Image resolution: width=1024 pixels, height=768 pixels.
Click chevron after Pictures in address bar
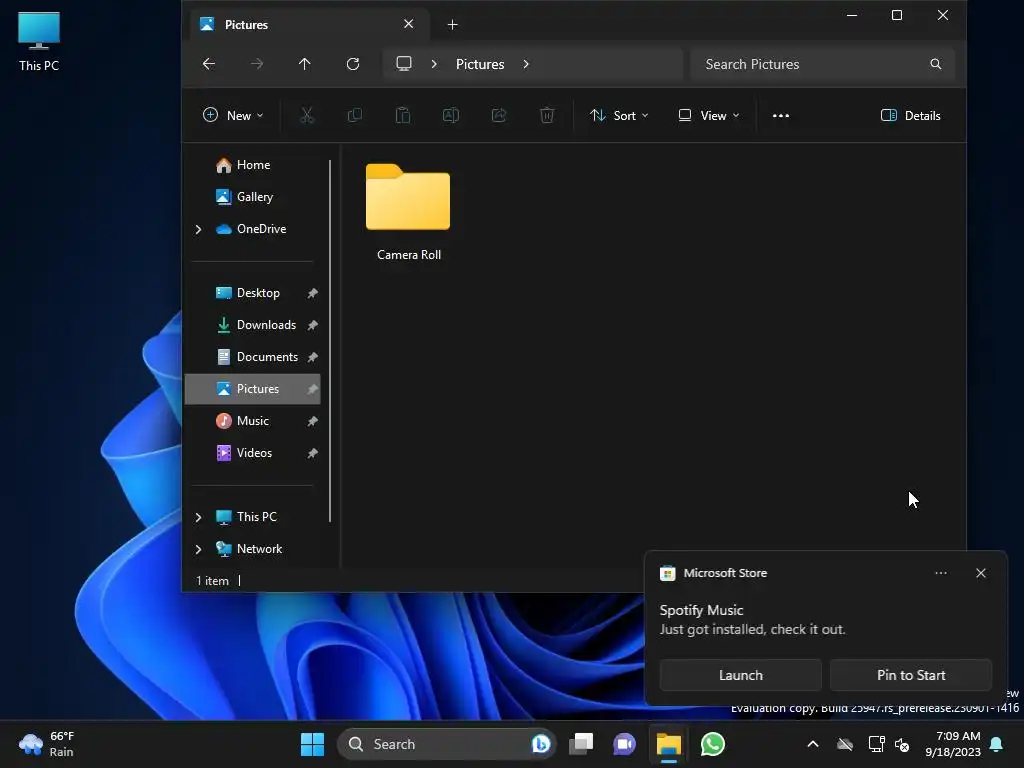tap(526, 64)
